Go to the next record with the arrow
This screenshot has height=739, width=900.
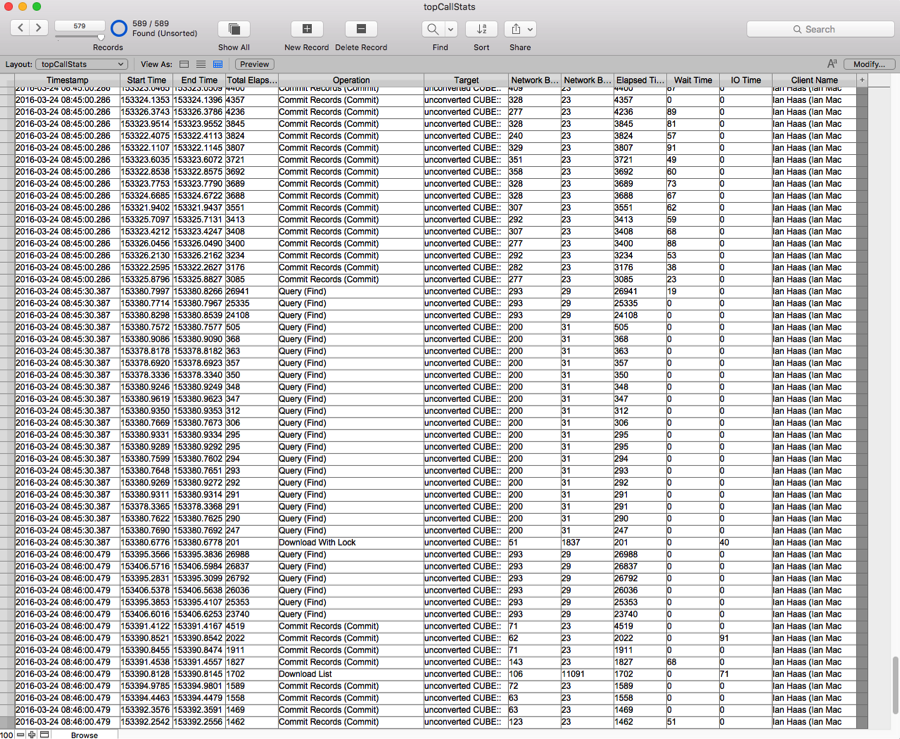pos(38,28)
